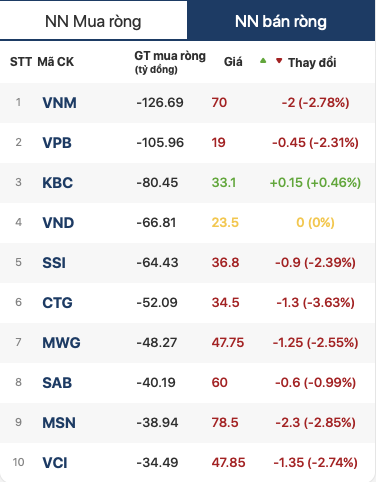
Task: Open the VNM stock ticker
Action: coord(59,103)
